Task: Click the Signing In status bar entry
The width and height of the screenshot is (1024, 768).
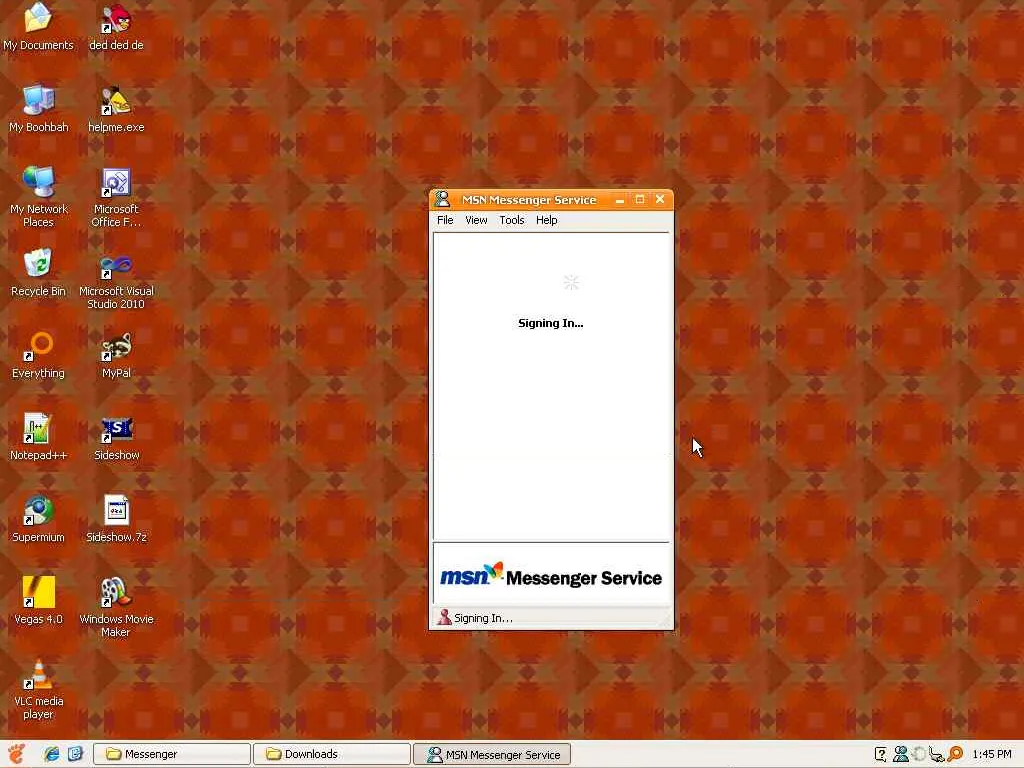Action: [x=475, y=618]
